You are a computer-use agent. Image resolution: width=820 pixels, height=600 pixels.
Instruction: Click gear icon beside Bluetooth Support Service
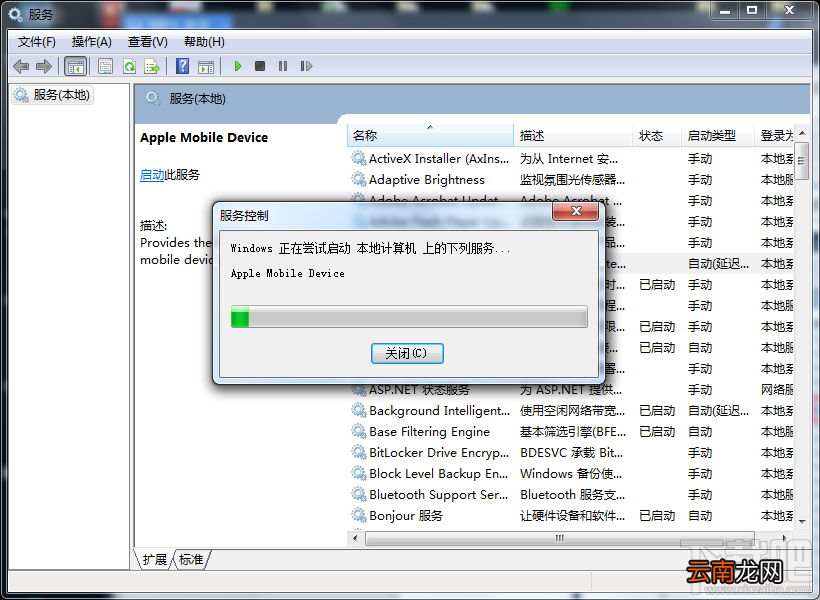(x=358, y=494)
